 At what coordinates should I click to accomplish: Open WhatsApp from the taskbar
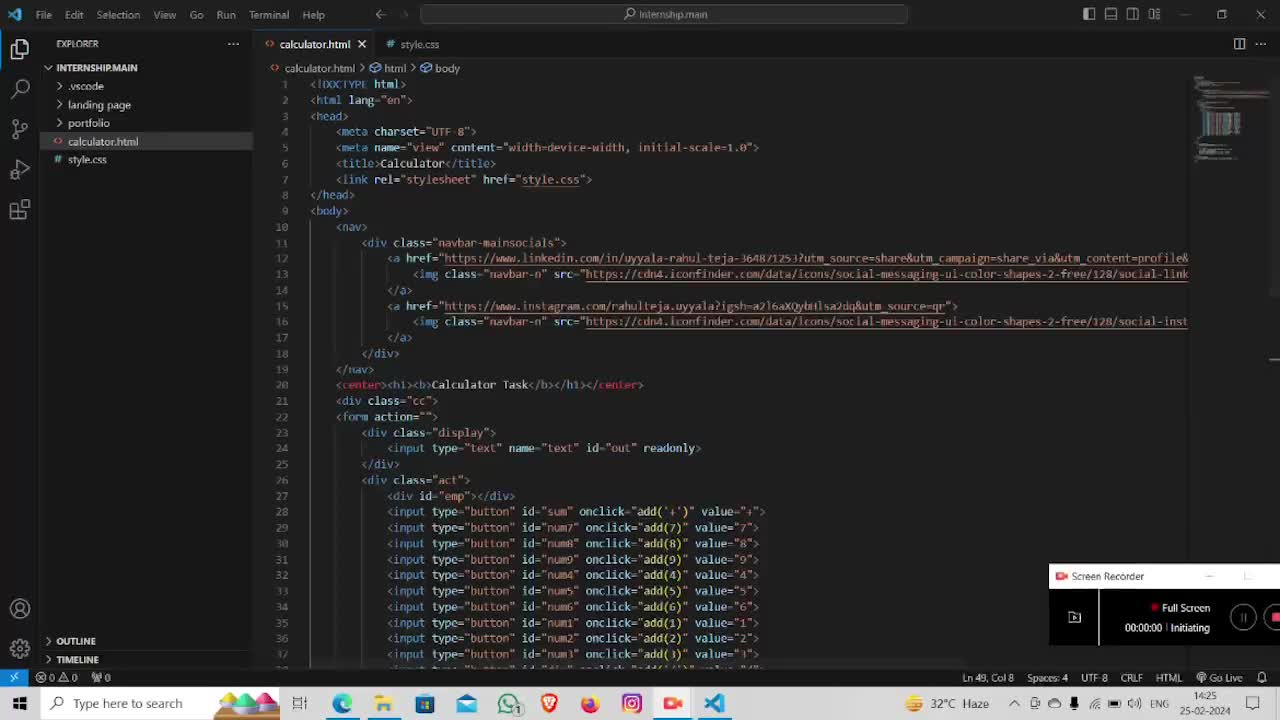click(508, 703)
